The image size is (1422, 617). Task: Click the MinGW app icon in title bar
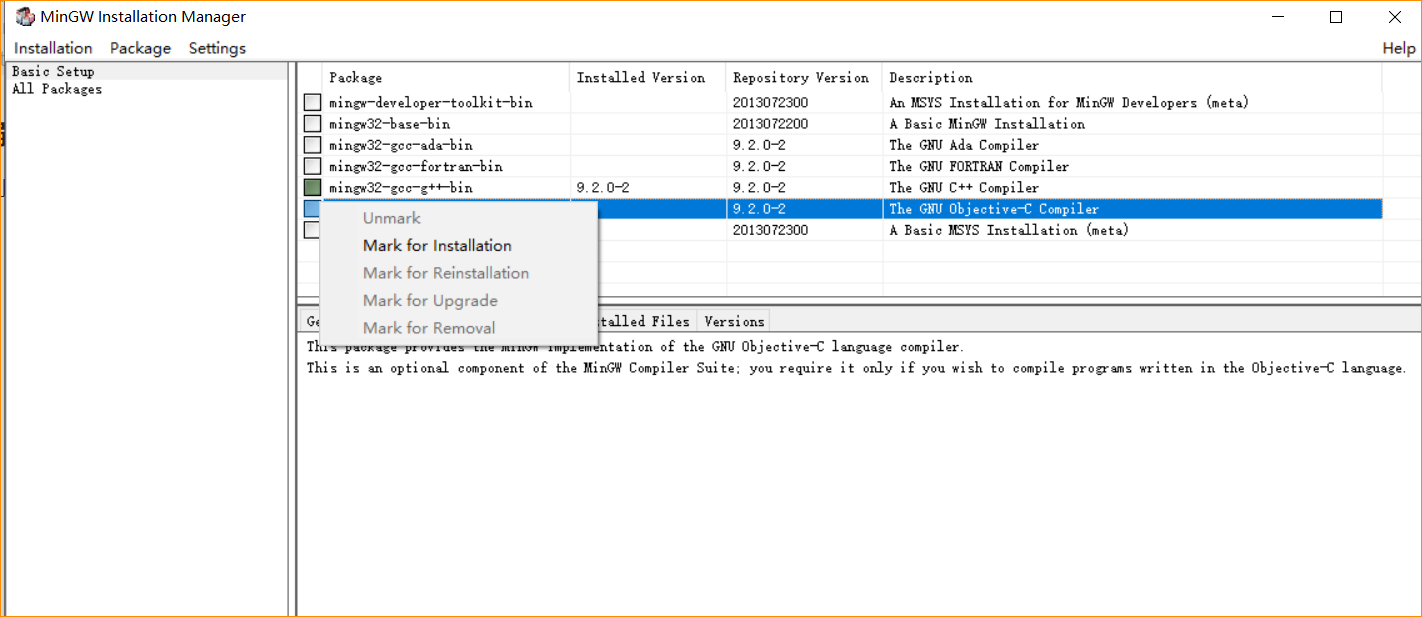pyautogui.click(x=25, y=17)
